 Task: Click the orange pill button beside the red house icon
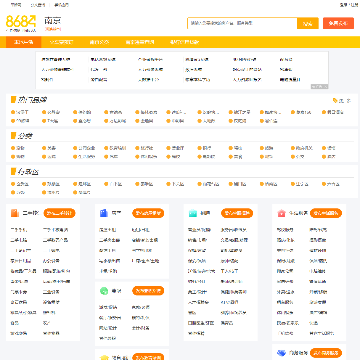point(326,213)
